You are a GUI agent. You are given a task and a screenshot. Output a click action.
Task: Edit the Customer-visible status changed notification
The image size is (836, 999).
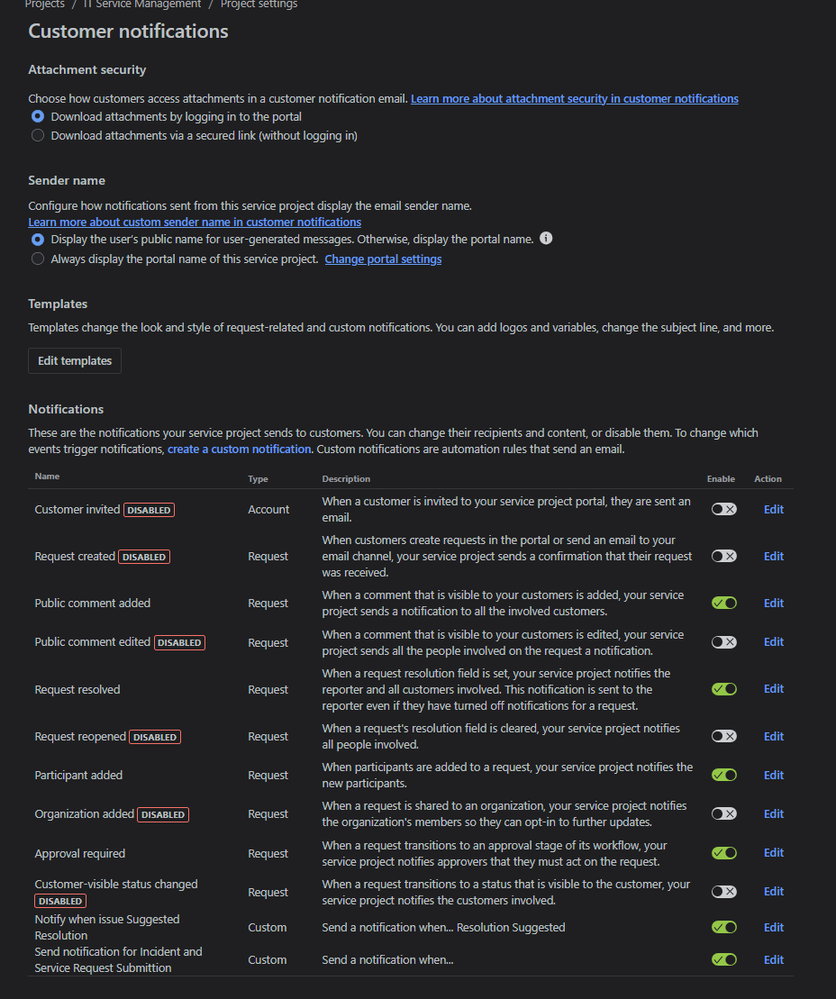point(773,891)
